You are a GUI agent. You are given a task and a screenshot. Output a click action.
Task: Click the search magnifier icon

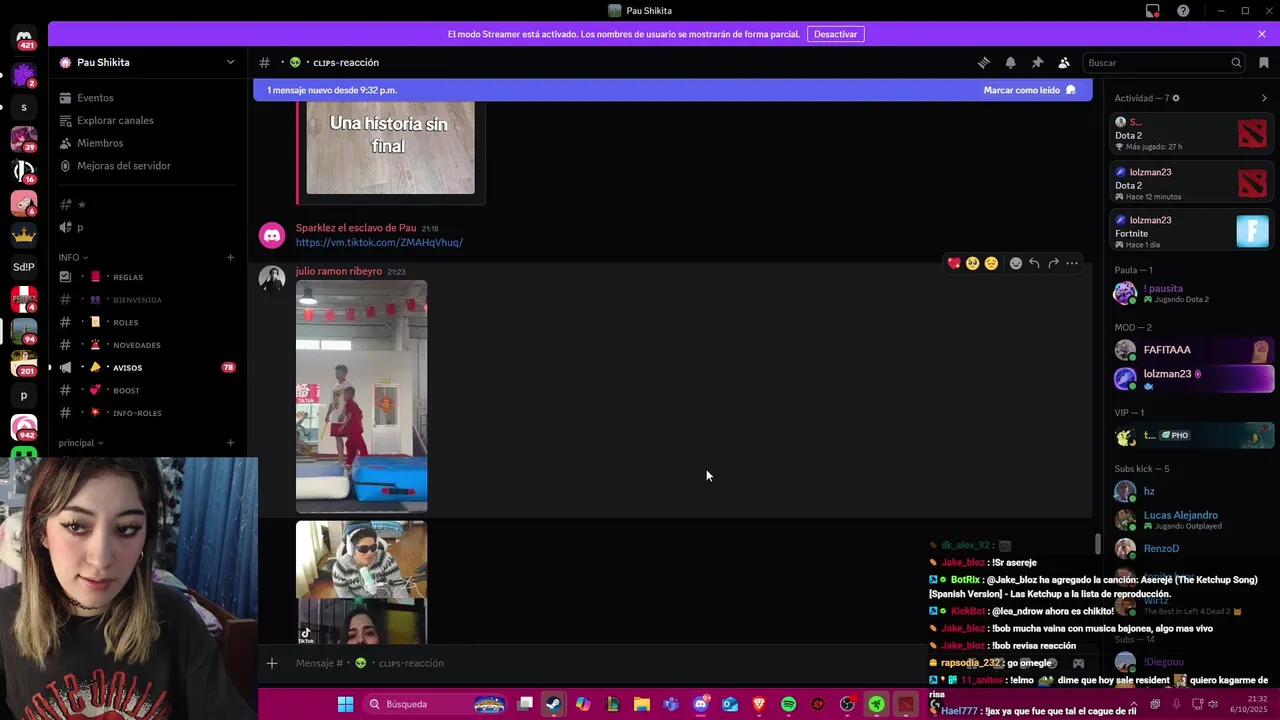click(1236, 63)
